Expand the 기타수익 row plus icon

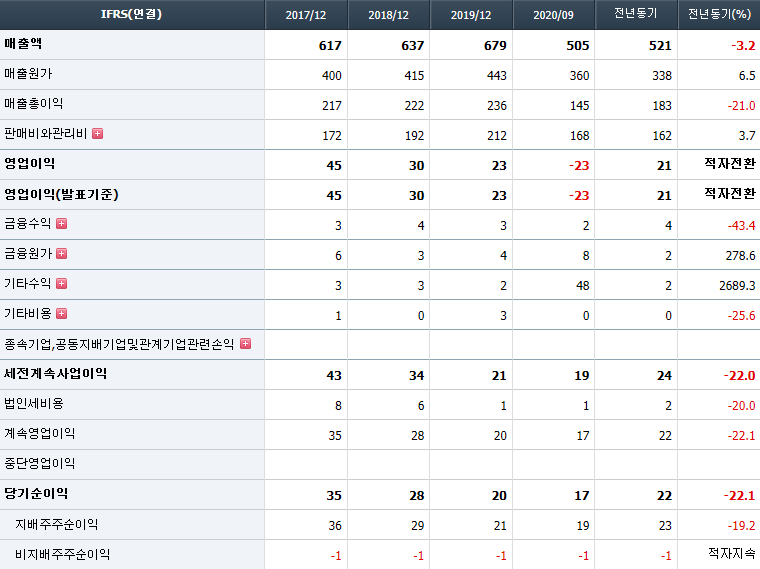coord(62,284)
